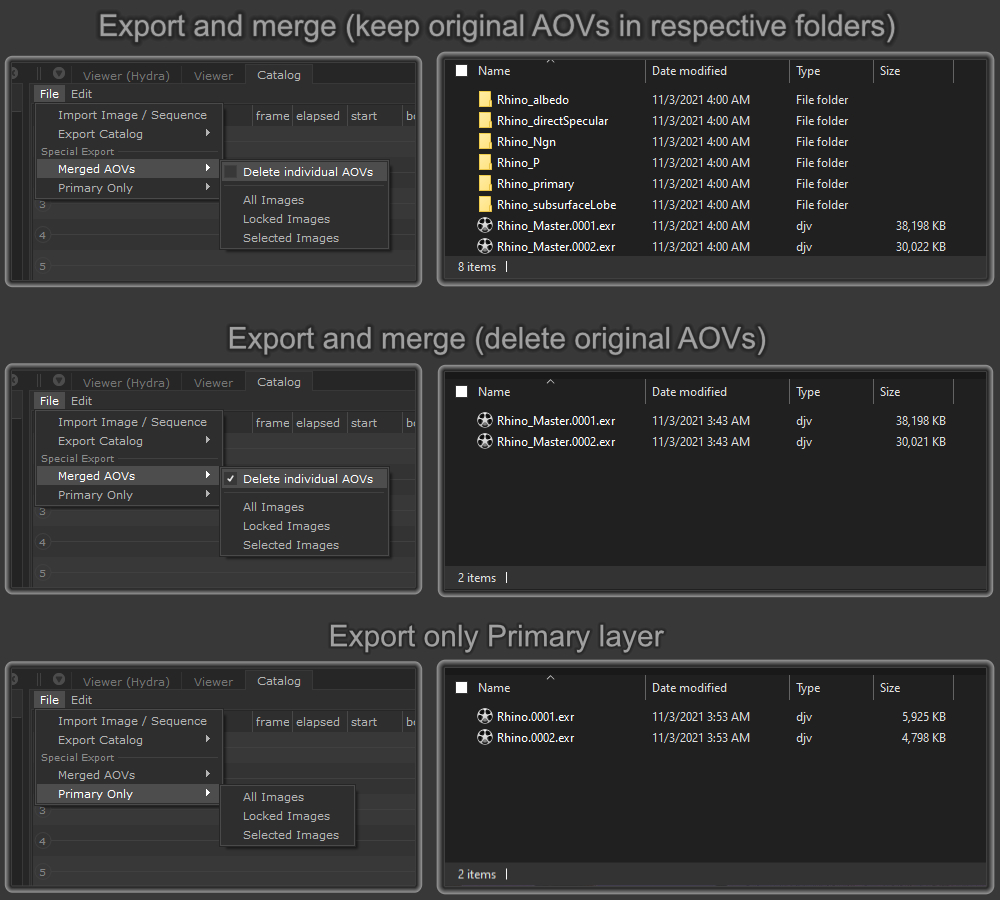
Task: Open the File menu in the top panel
Action: [x=49, y=94]
